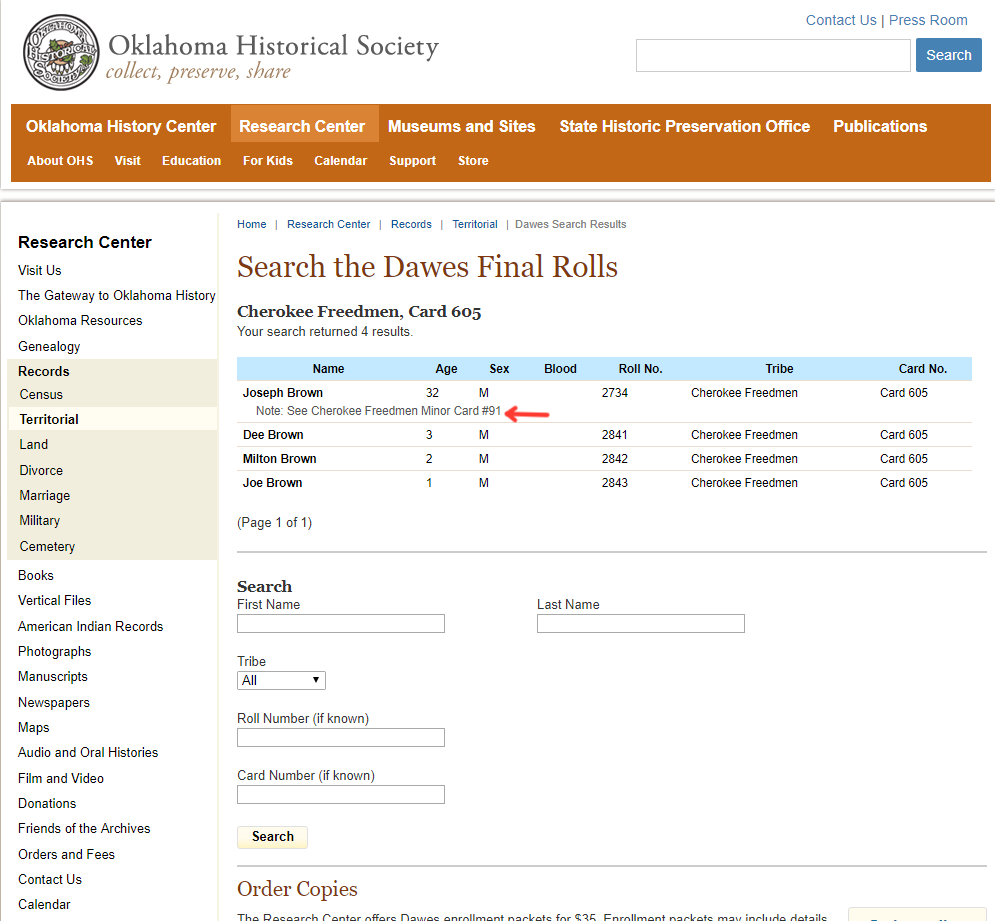
Task: Click the Records breadcrumb link
Action: coord(411,224)
